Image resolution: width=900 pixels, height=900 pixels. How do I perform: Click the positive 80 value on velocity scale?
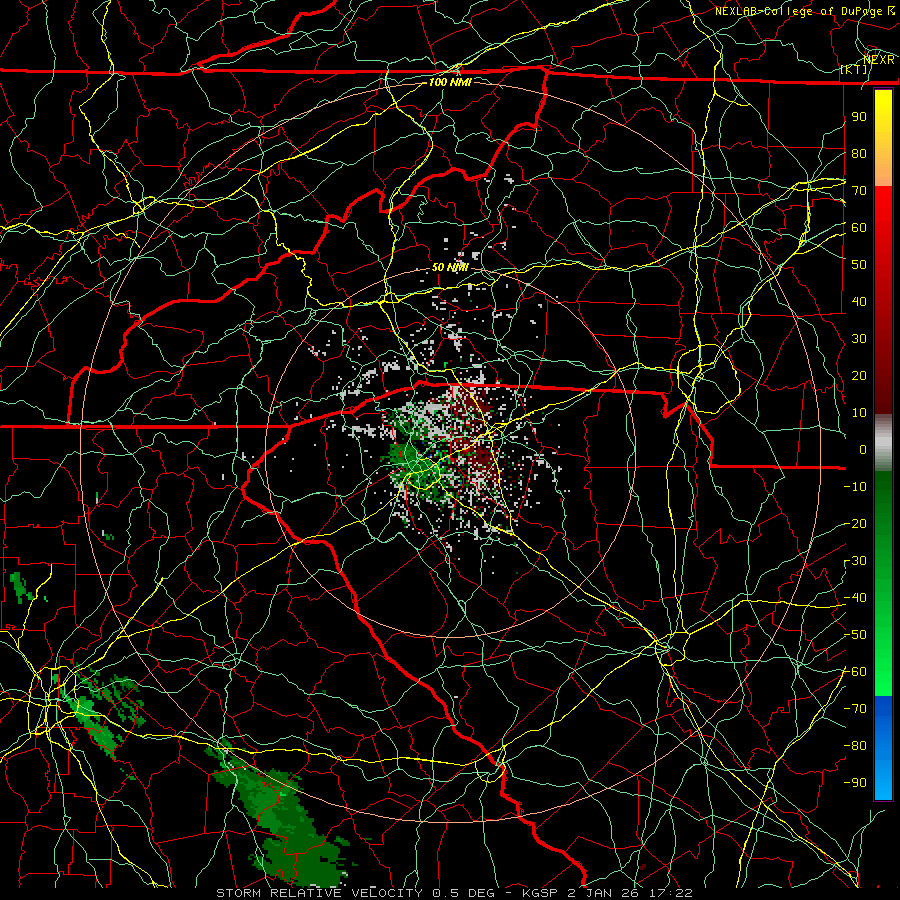[859, 154]
